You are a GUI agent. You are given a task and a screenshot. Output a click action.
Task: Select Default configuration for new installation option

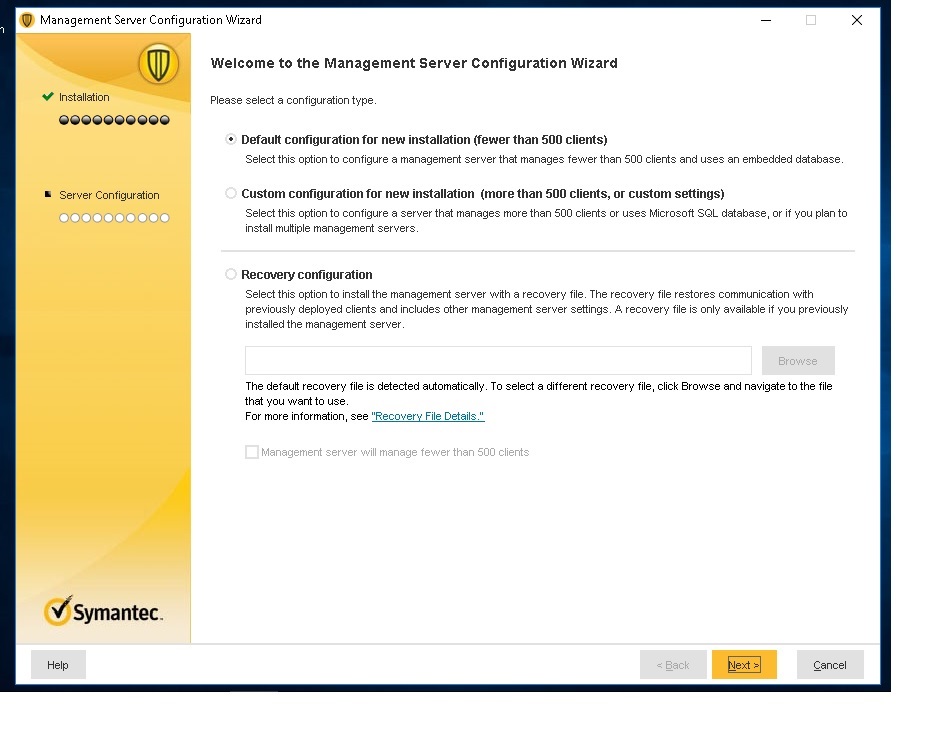tap(231, 140)
